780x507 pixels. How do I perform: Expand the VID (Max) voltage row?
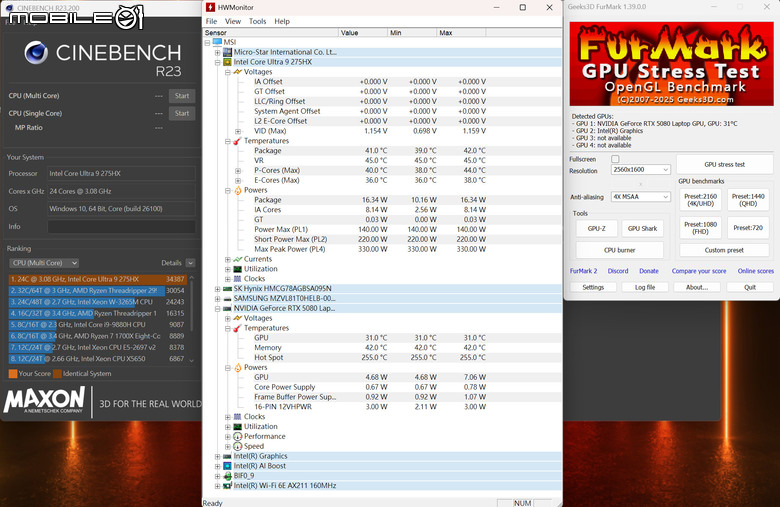238,131
